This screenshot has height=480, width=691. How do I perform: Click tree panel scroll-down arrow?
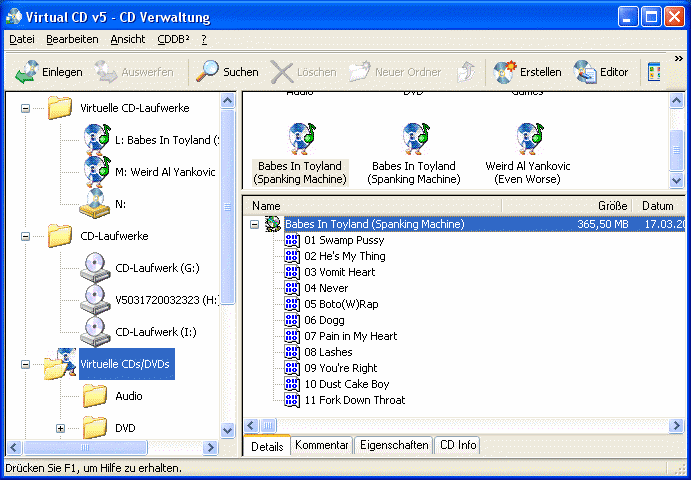point(227,430)
